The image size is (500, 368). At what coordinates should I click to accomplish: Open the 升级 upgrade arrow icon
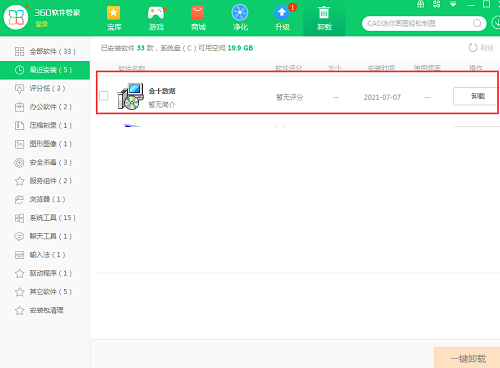tap(282, 13)
